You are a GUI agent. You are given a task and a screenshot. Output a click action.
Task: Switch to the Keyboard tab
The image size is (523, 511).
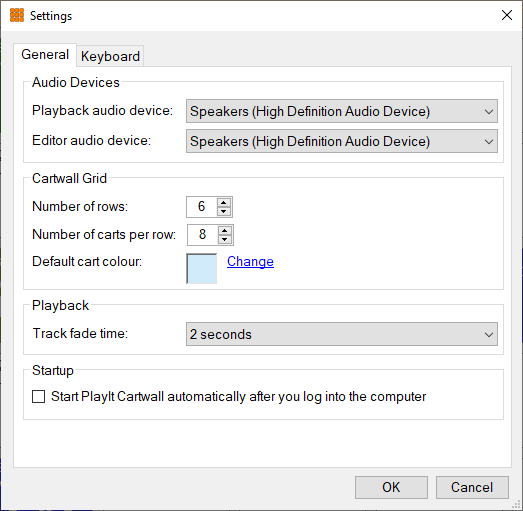point(110,56)
